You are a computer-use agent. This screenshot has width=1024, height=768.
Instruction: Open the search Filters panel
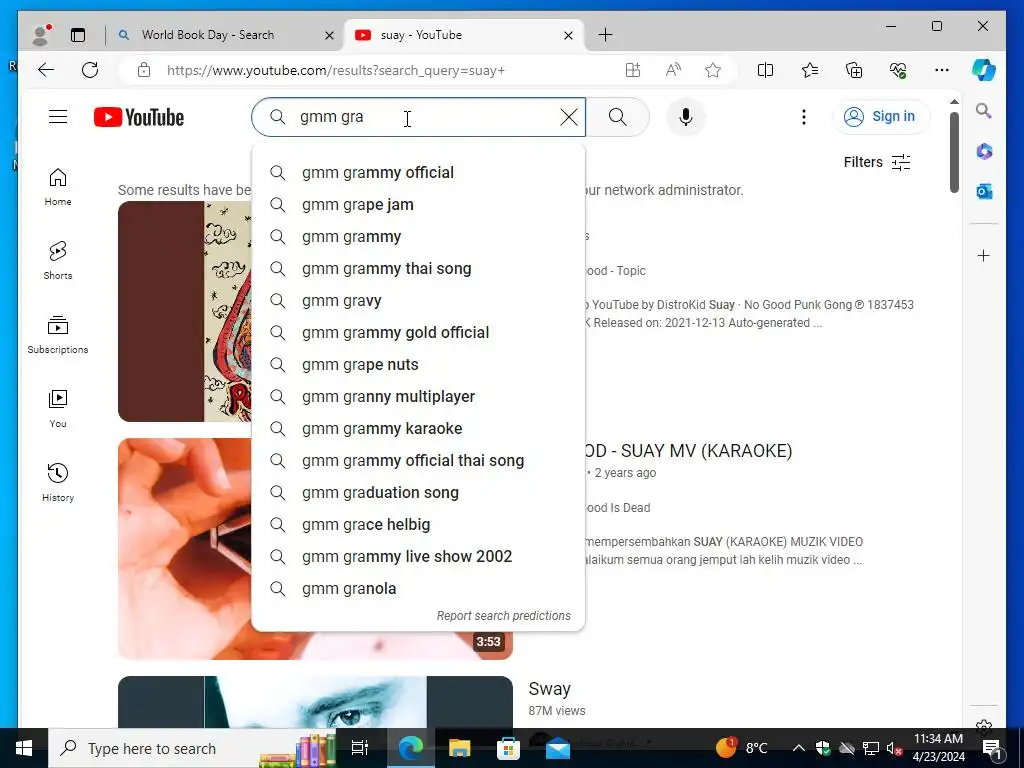click(x=877, y=162)
